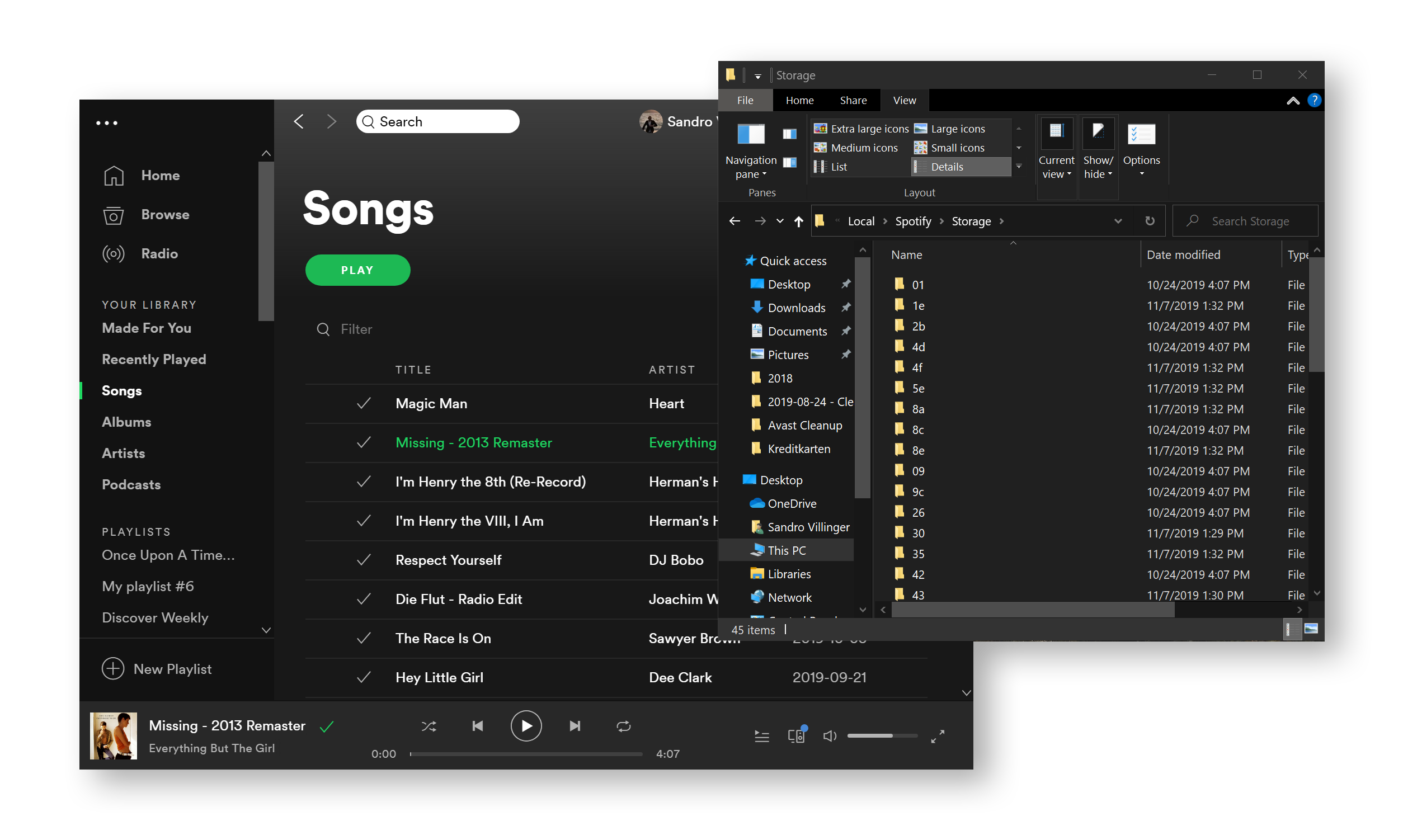Switch to Home ribbon tab

[799, 100]
